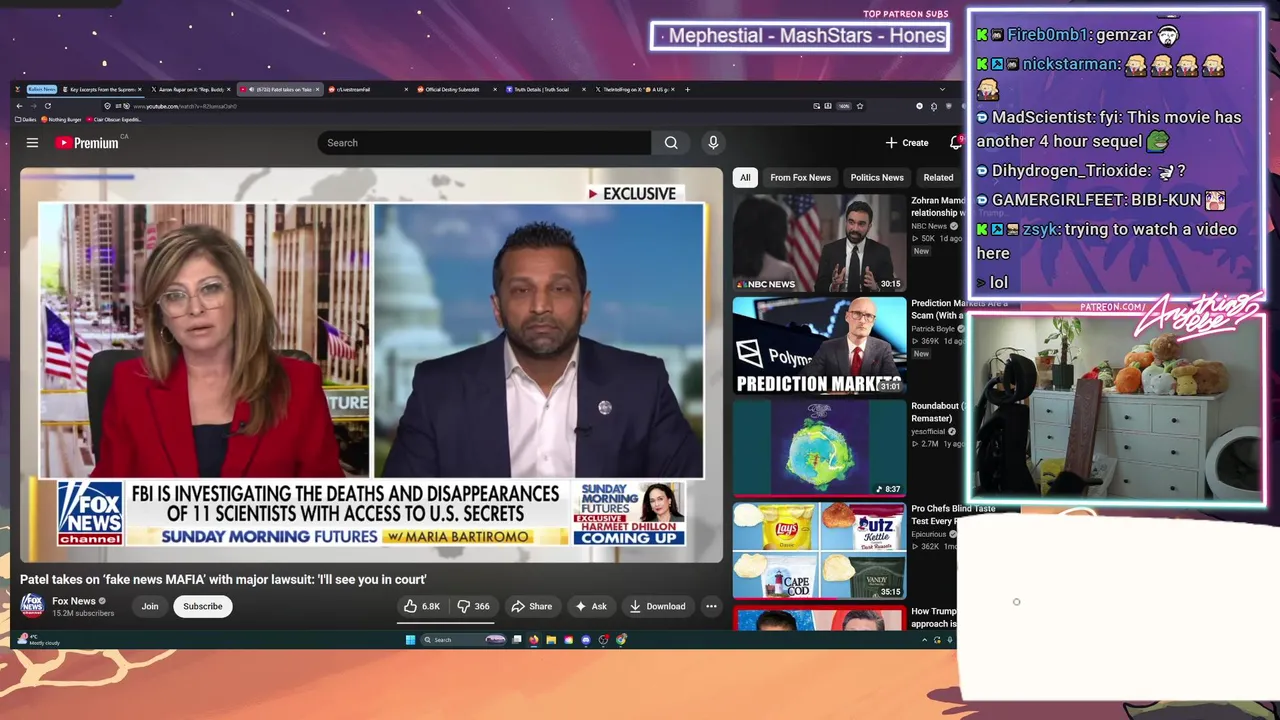Click the Share button
This screenshot has width=1280, height=720.
(531, 606)
